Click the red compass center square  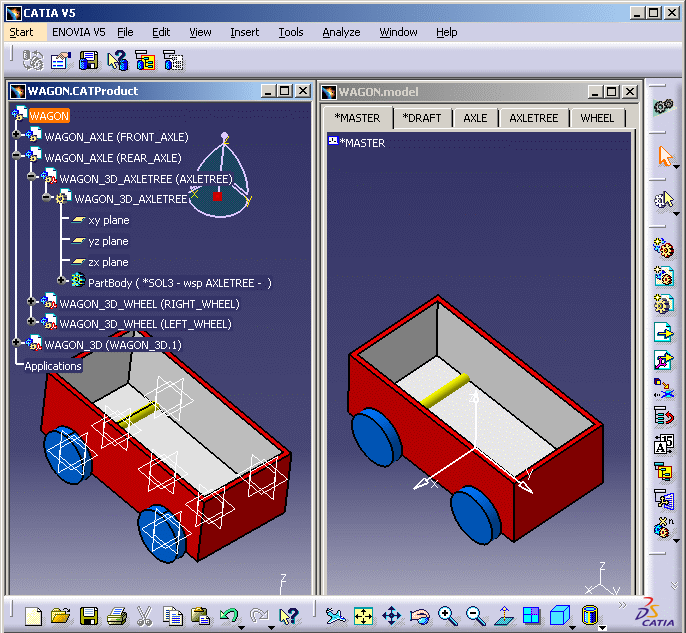[217, 197]
